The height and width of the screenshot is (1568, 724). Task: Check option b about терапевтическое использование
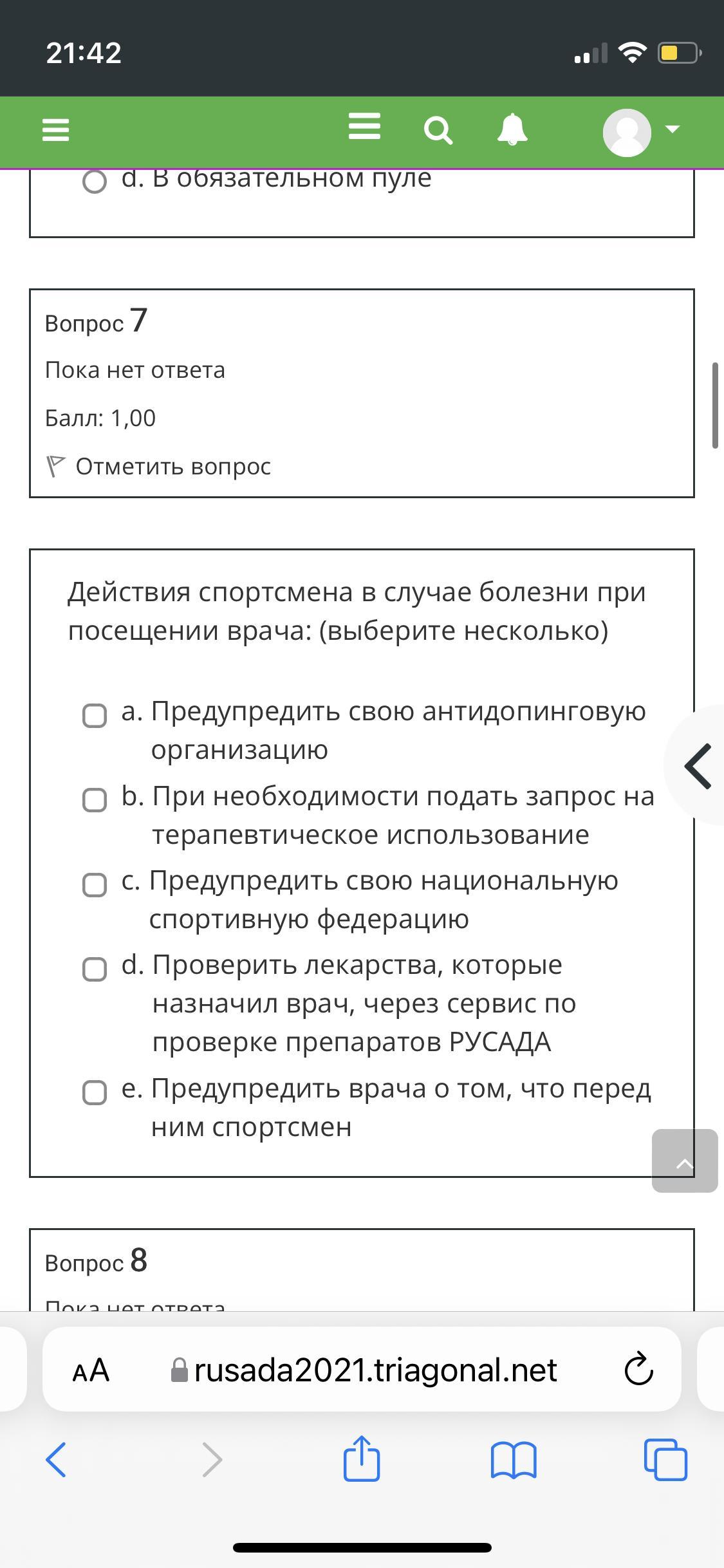point(95,800)
